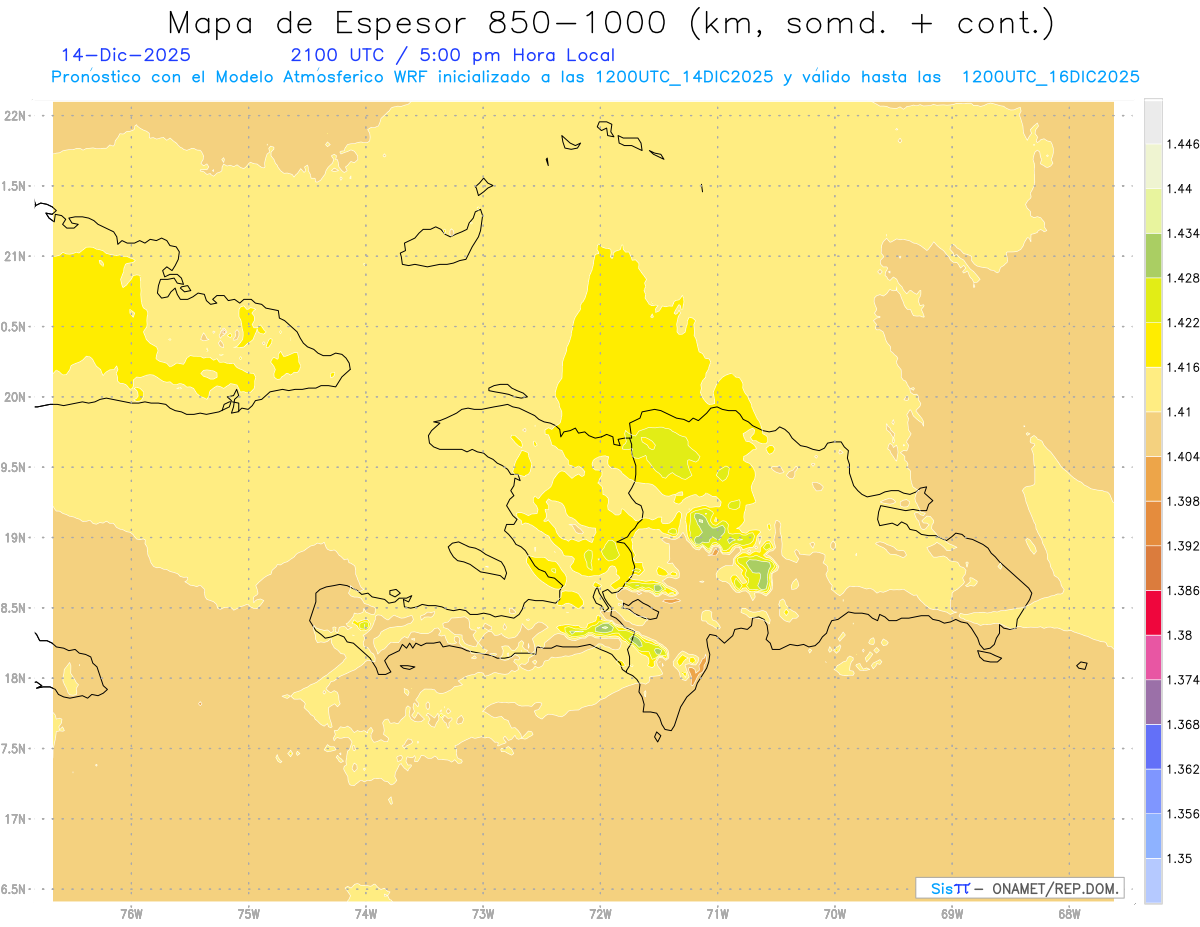Image resolution: width=1200 pixels, height=927 pixels.
Task: Click the '68W' longitude label
Action: [x=1069, y=913]
